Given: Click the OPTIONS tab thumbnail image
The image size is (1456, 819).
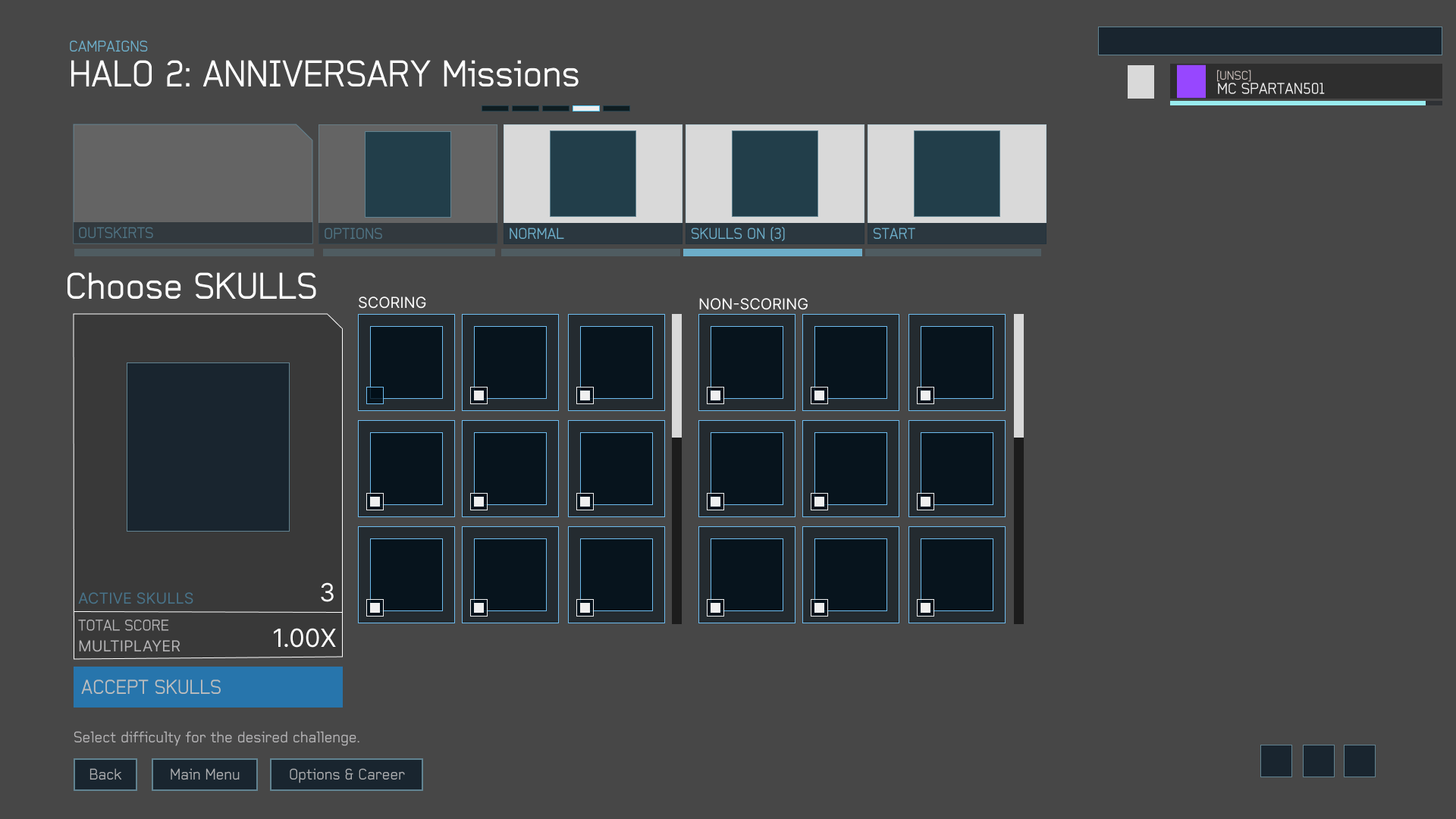Looking at the screenshot, I should coord(408,174).
